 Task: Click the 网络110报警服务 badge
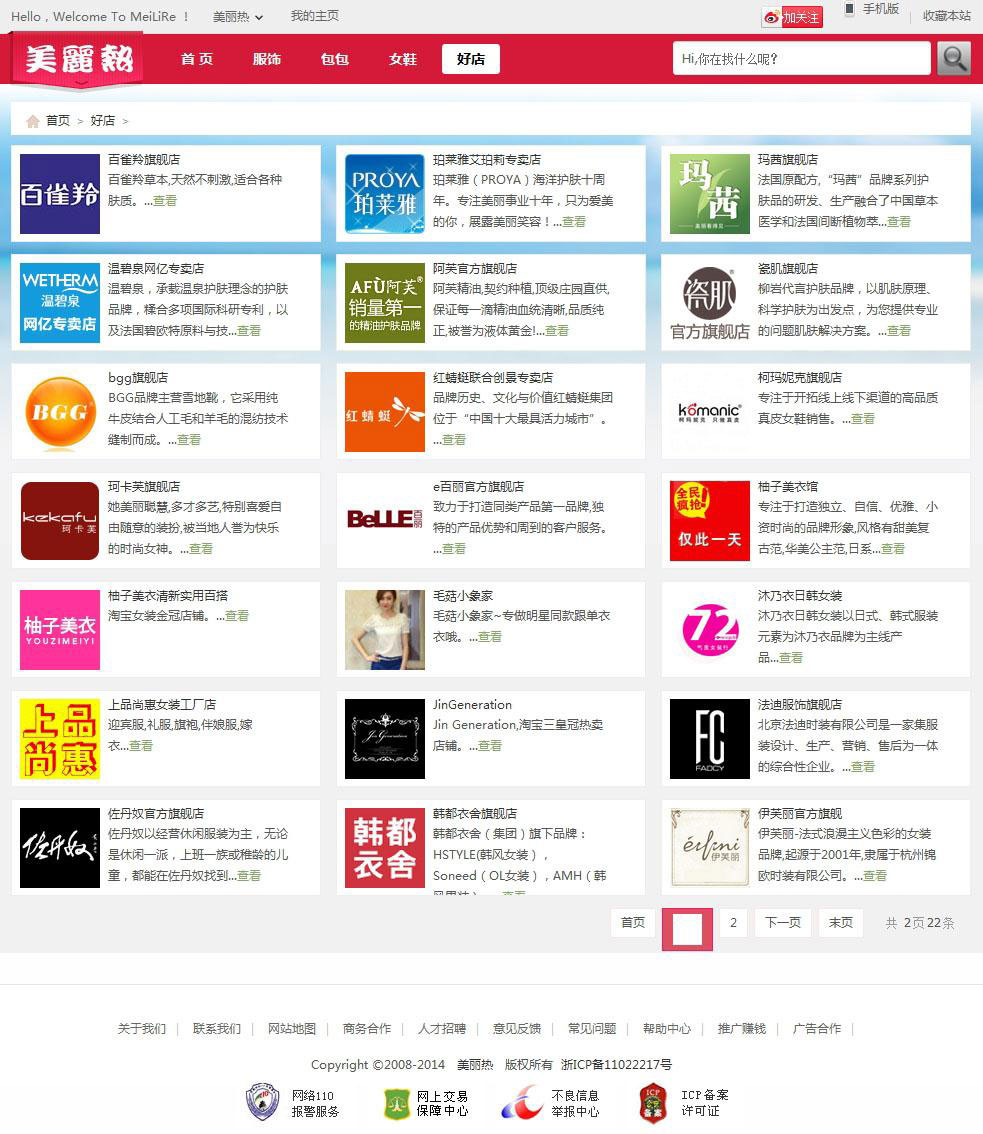click(x=292, y=1103)
